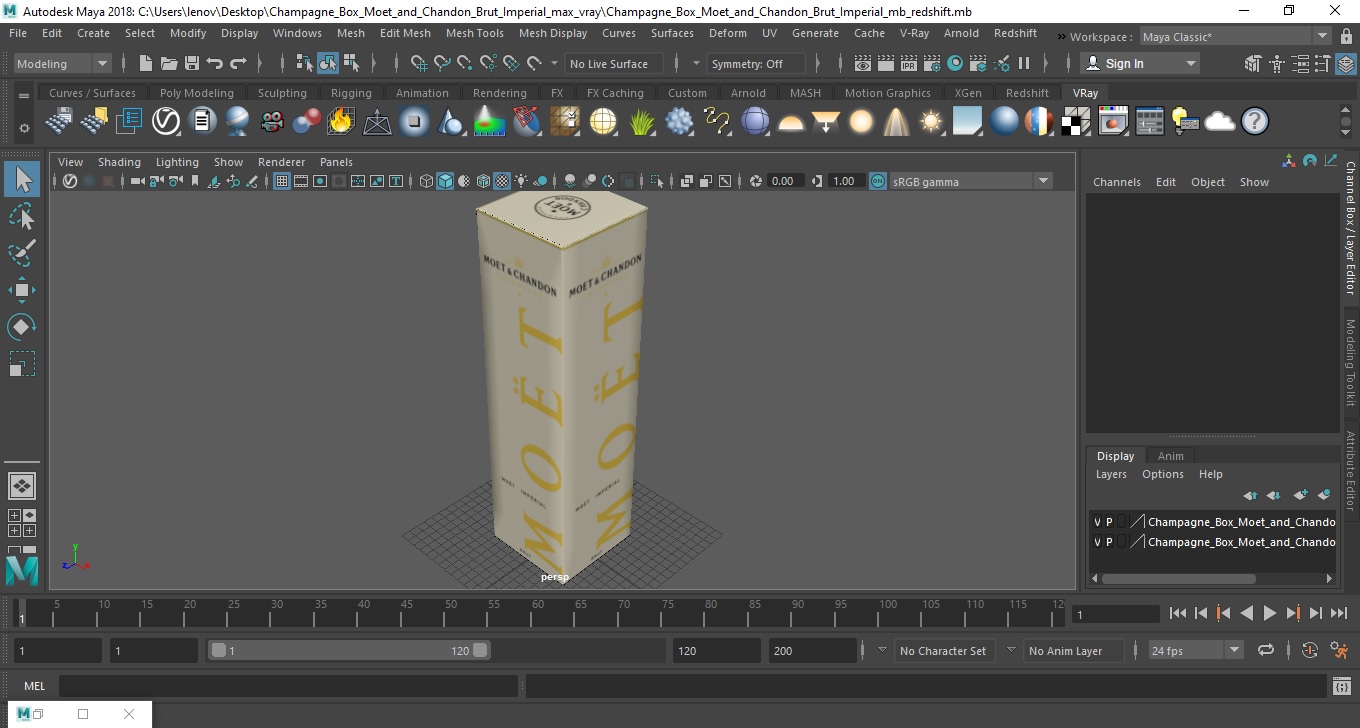Toggle wireframe display in viewport toolbar
The width and height of the screenshot is (1360, 728).
pyautogui.click(x=426, y=181)
